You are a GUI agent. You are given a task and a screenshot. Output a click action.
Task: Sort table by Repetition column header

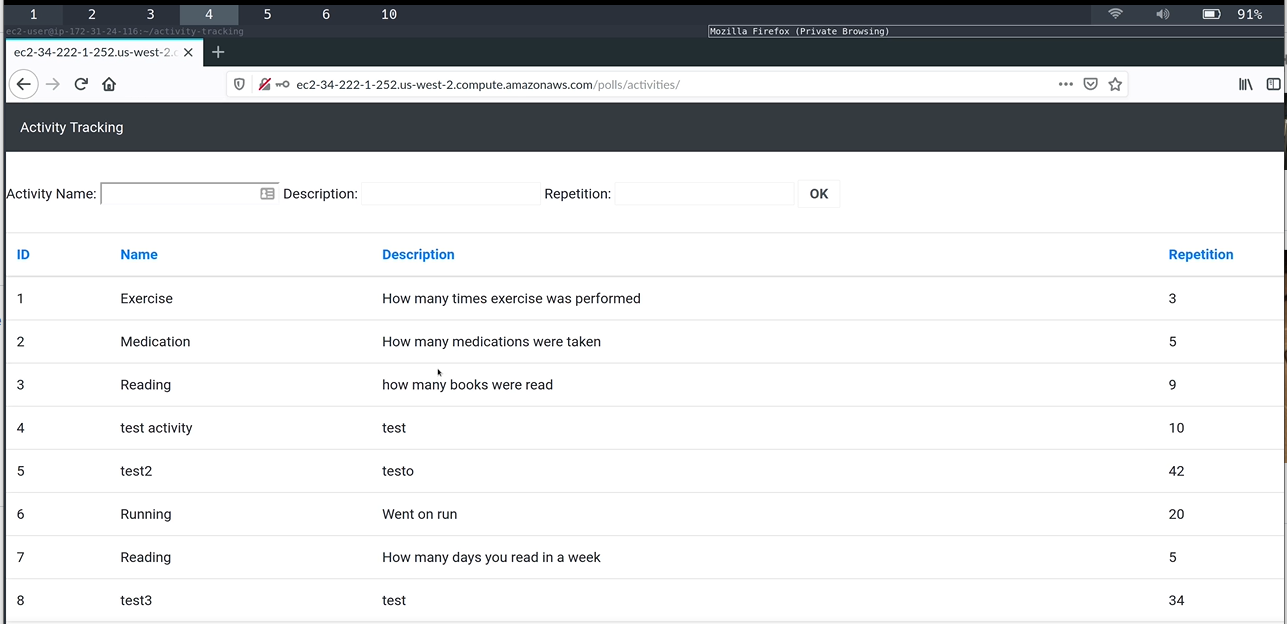[x=1200, y=255]
